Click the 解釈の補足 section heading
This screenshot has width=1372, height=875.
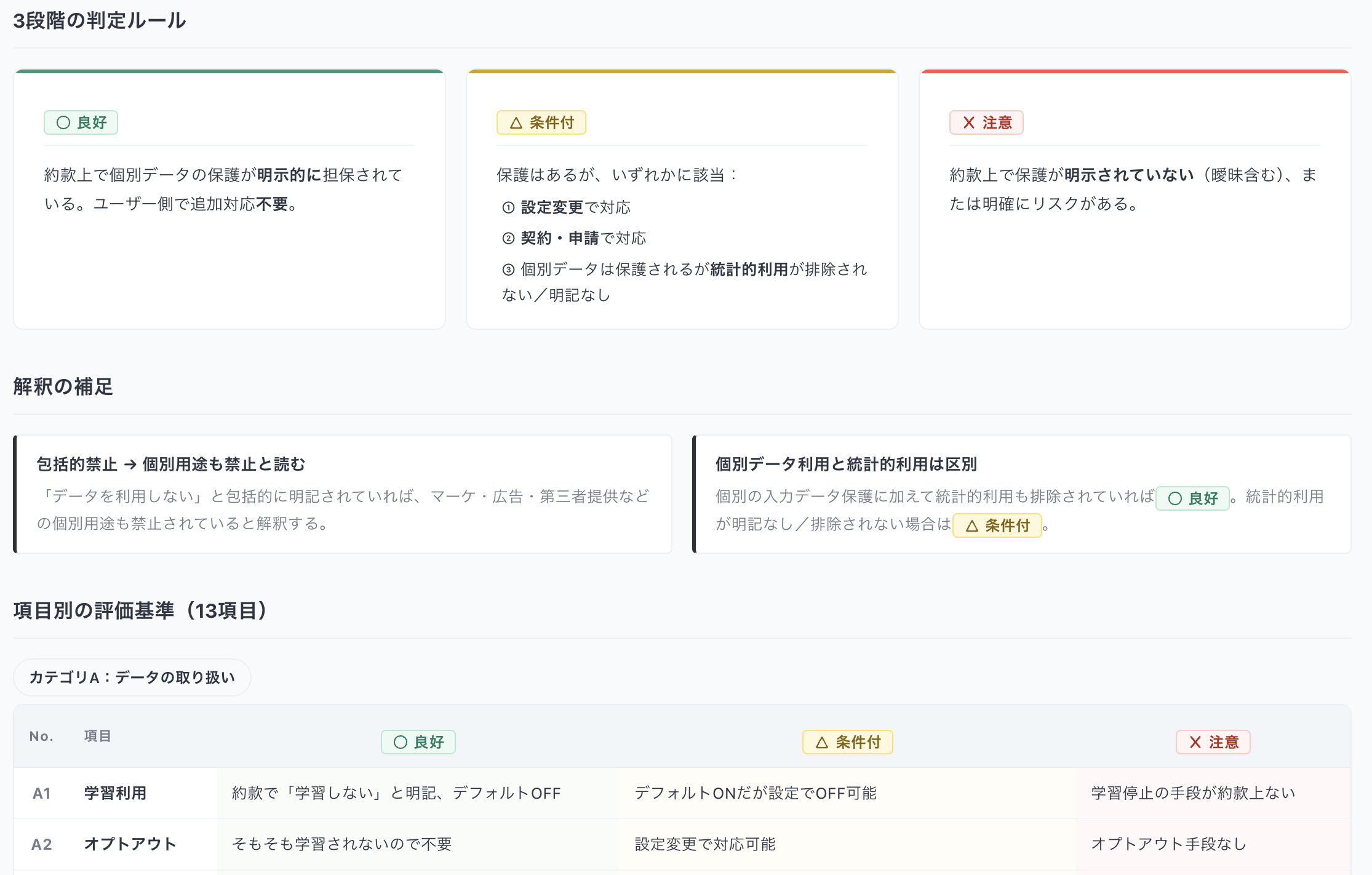point(63,386)
